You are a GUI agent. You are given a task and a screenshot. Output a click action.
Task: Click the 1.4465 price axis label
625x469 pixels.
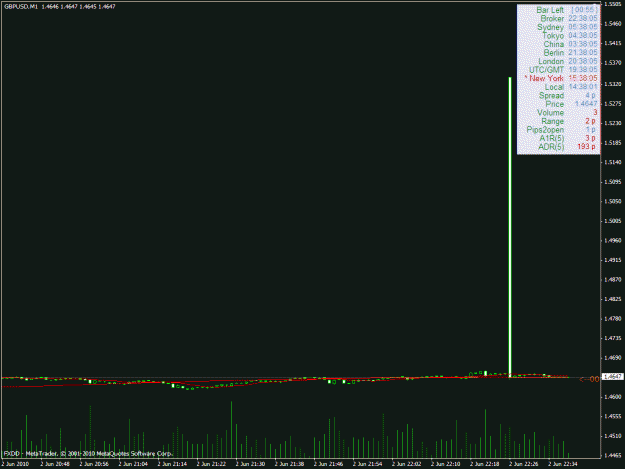pos(613,455)
